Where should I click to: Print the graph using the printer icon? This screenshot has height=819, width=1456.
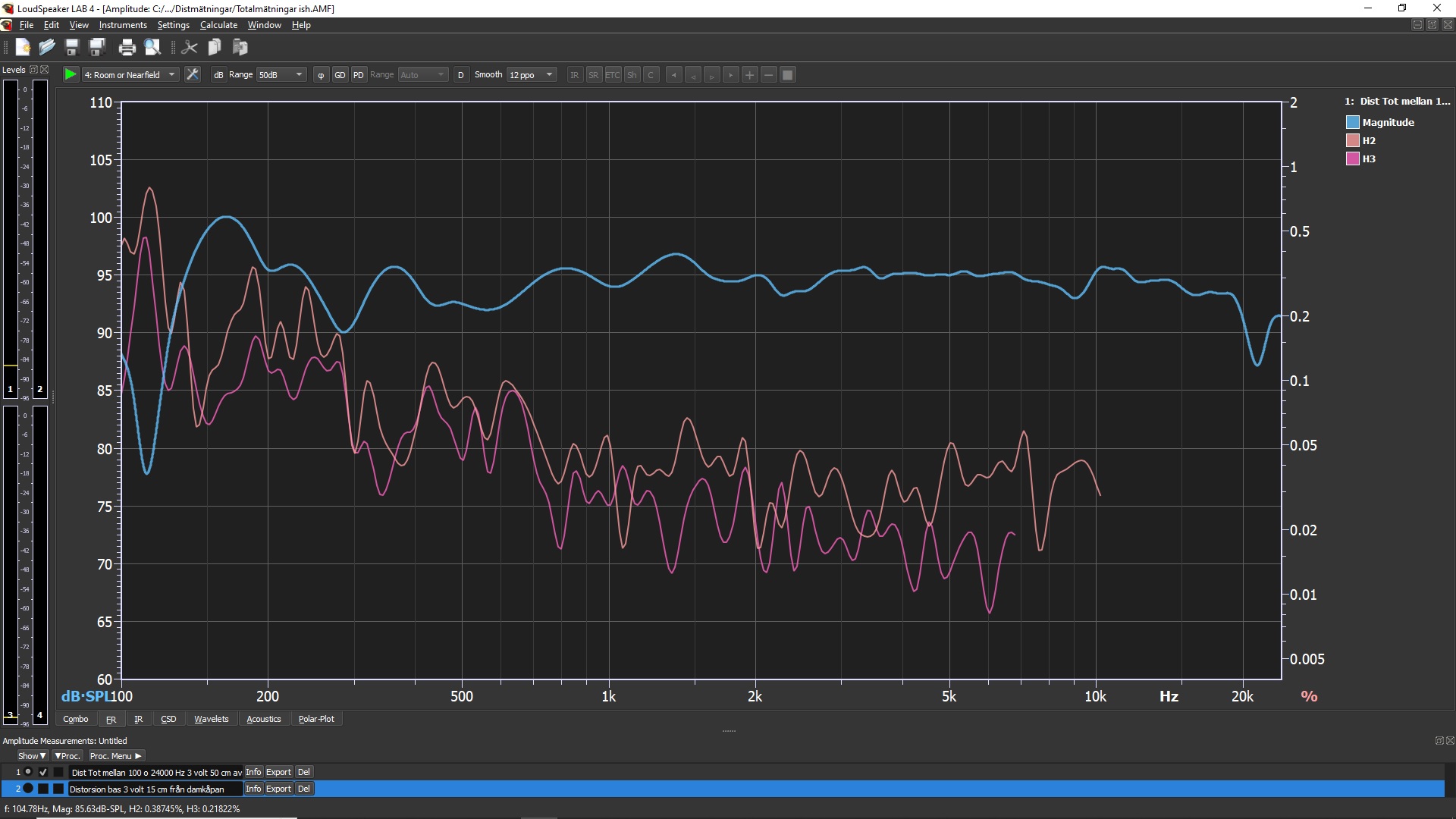point(127,47)
